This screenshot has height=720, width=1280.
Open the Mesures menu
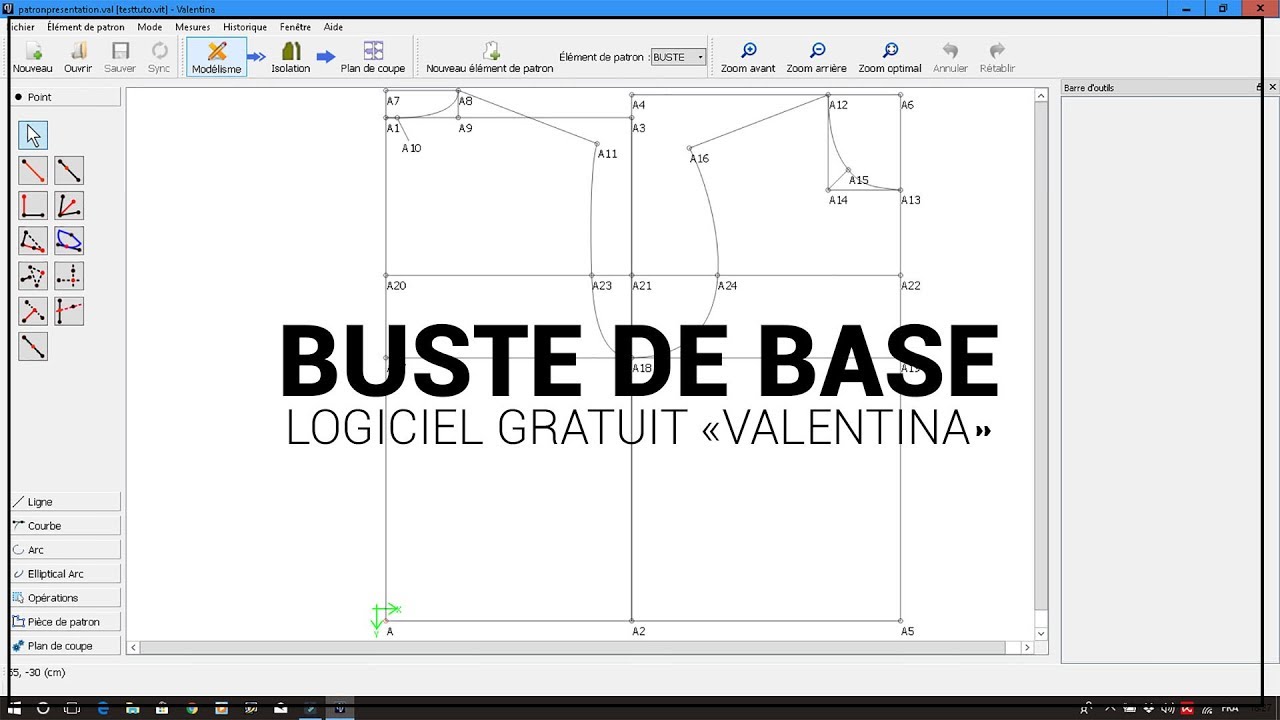click(x=193, y=27)
